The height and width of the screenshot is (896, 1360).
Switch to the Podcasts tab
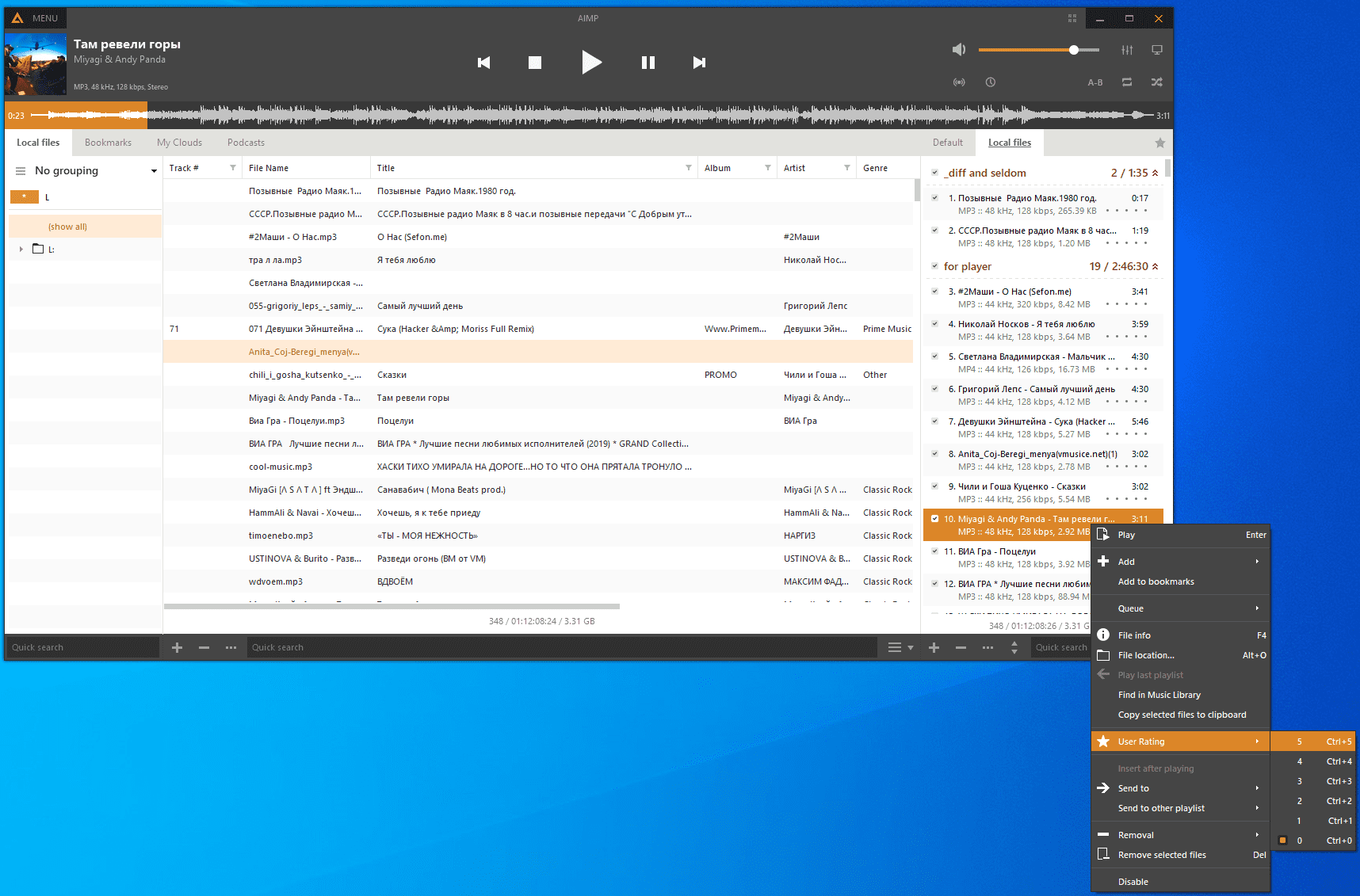pos(246,143)
